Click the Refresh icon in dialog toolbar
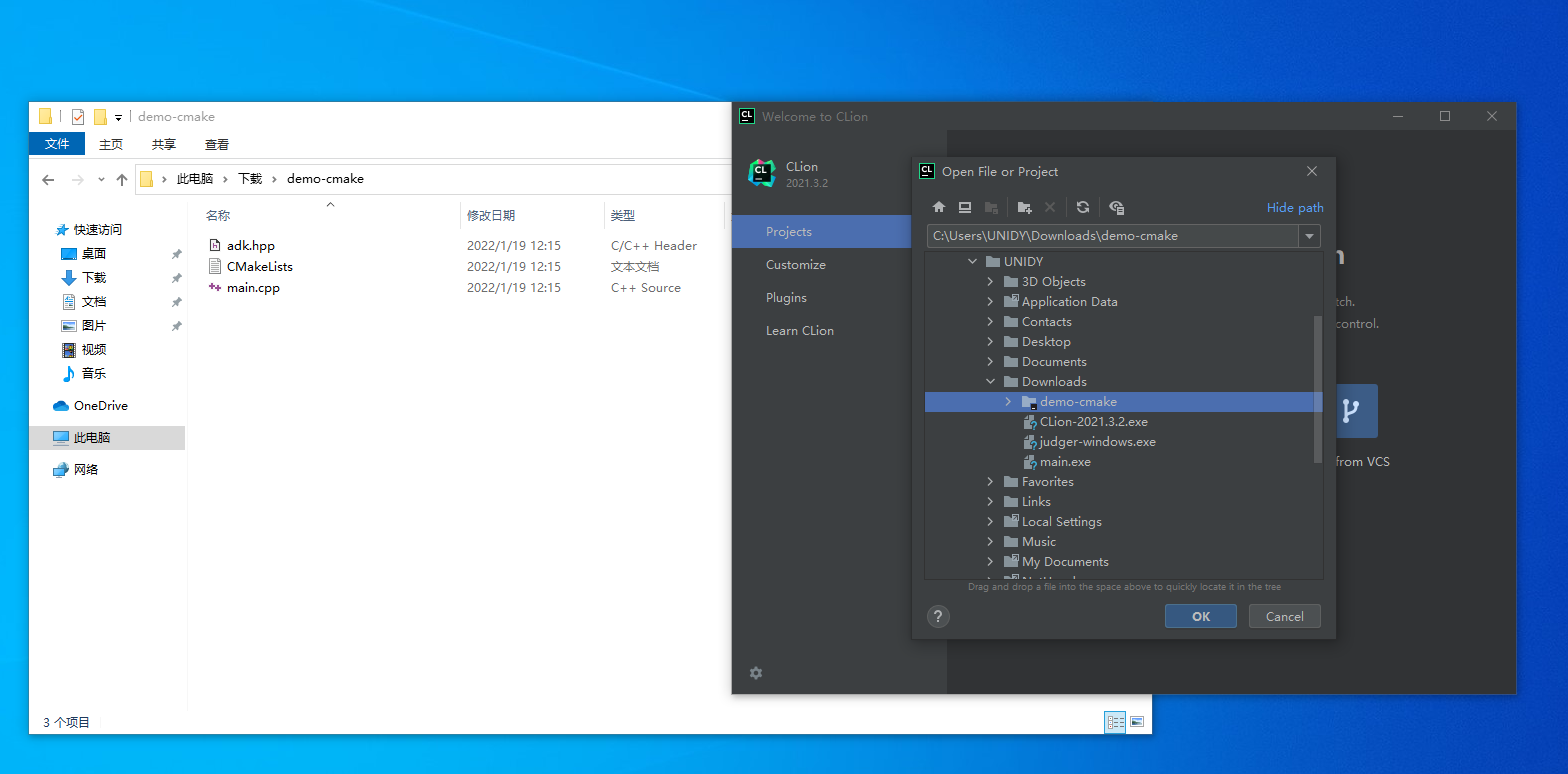Image resolution: width=1568 pixels, height=774 pixels. (1082, 207)
